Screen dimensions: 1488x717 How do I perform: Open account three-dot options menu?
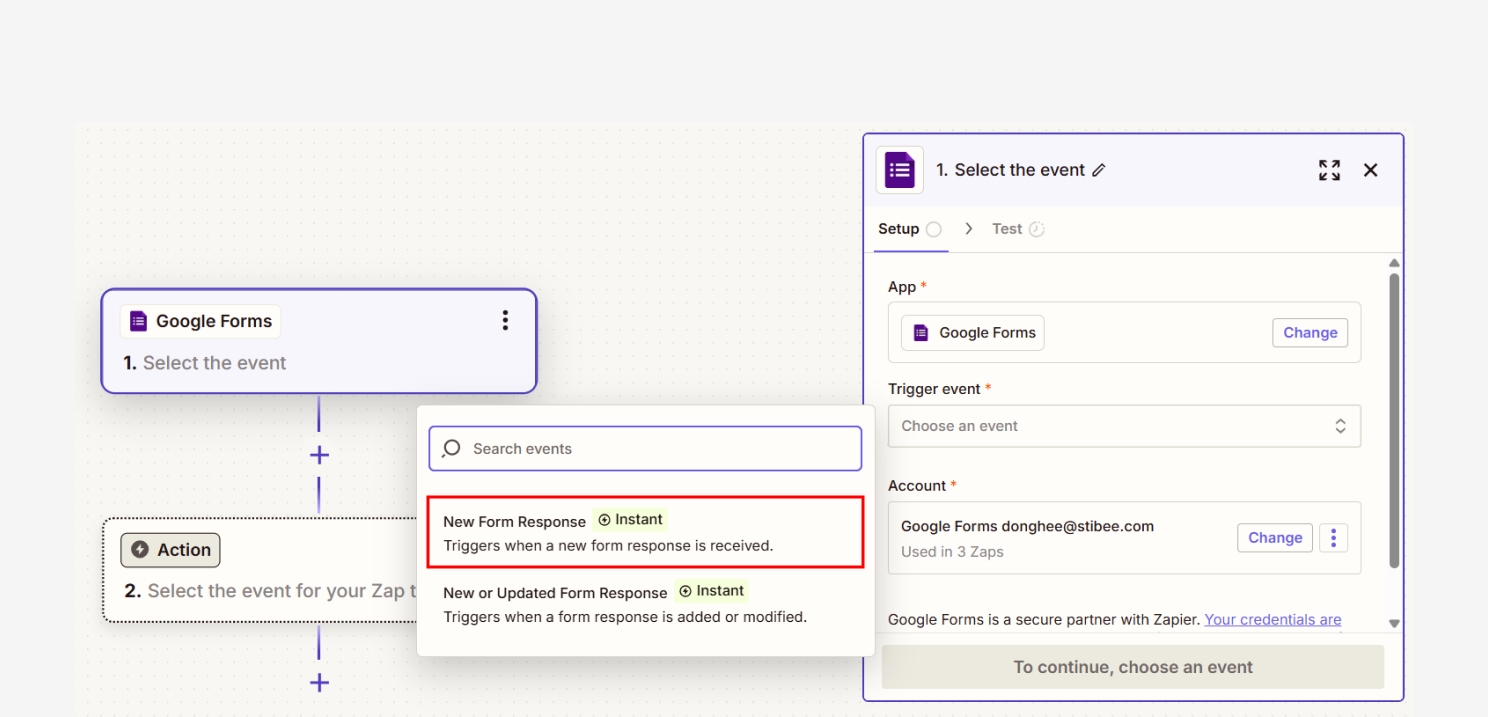point(1333,538)
